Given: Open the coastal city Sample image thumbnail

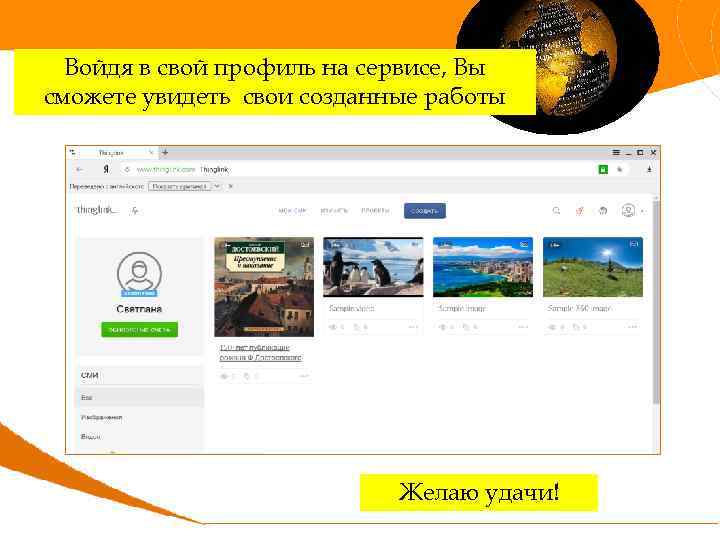Looking at the screenshot, I should 483,267.
